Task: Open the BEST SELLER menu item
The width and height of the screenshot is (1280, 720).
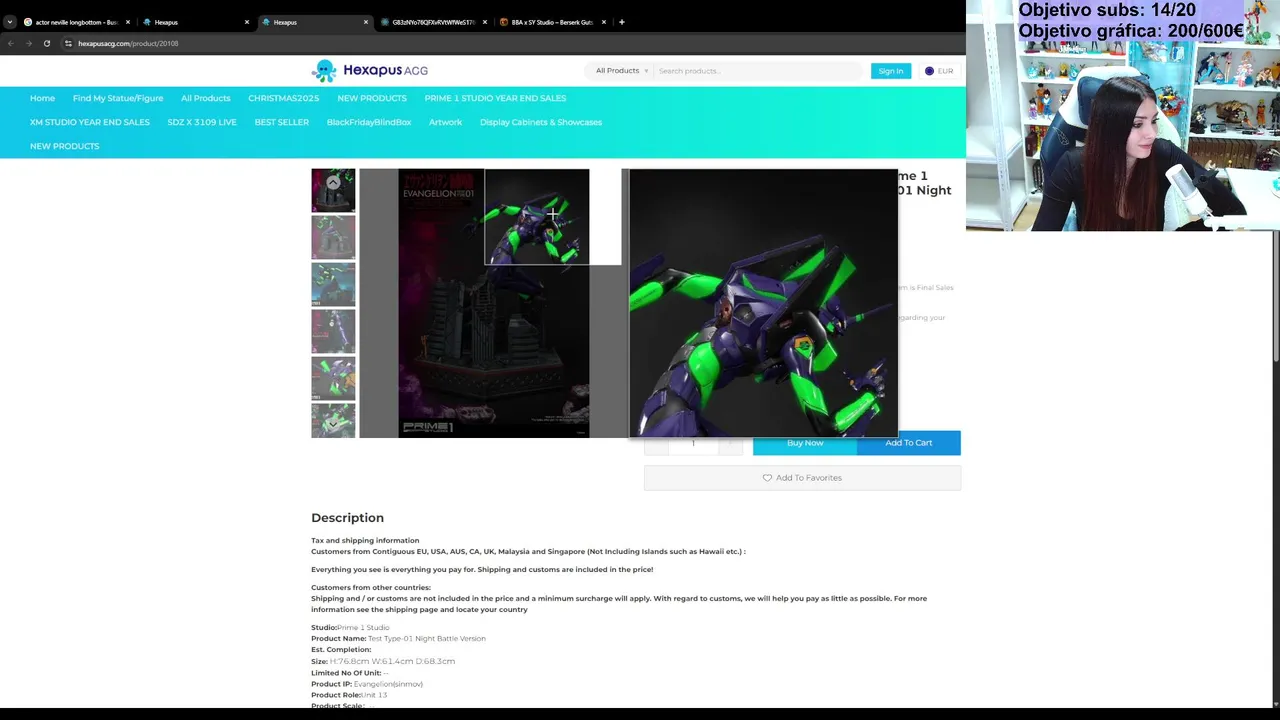Action: [x=281, y=122]
